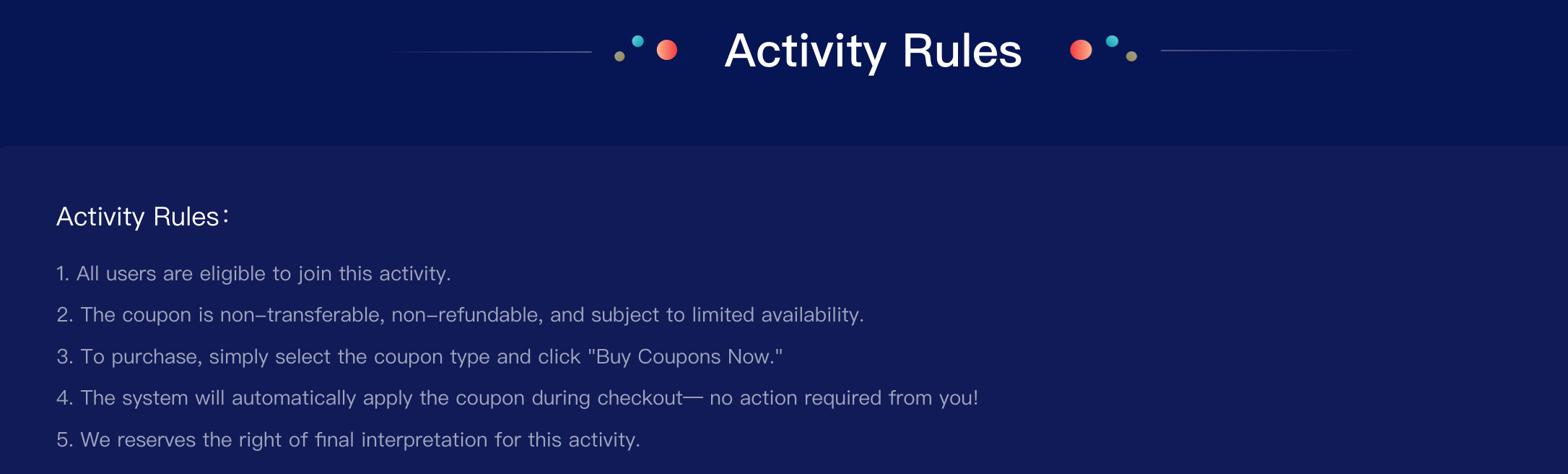Click the large 'Activity Rules' banner heading
The image size is (1568, 474).
pyautogui.click(x=873, y=51)
